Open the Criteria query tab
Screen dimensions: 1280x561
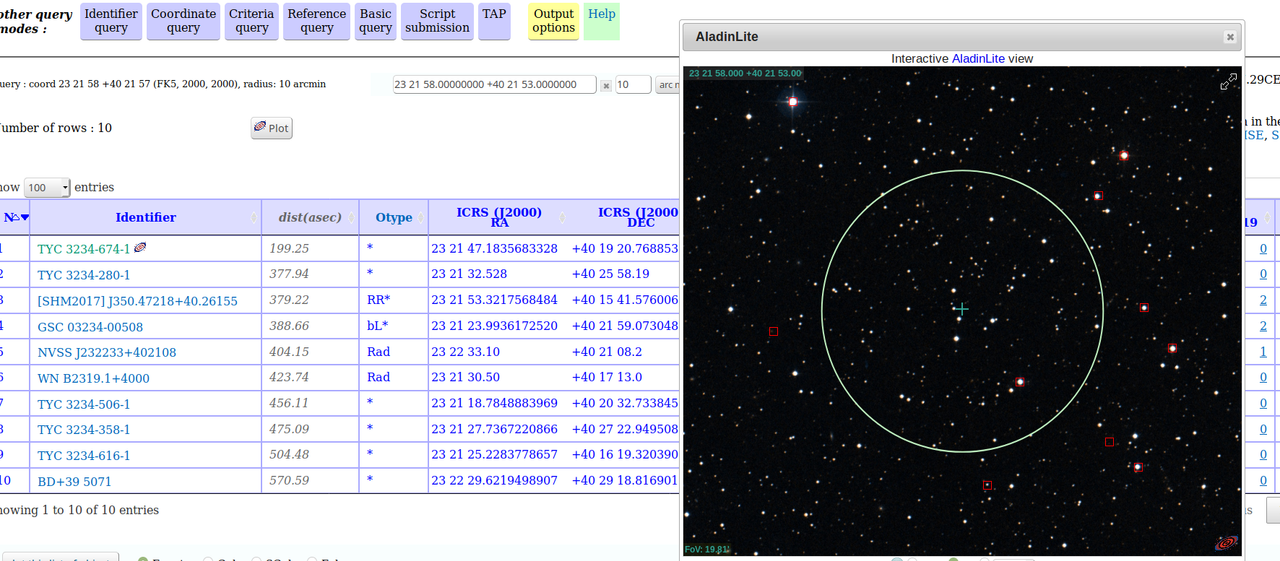[251, 21]
